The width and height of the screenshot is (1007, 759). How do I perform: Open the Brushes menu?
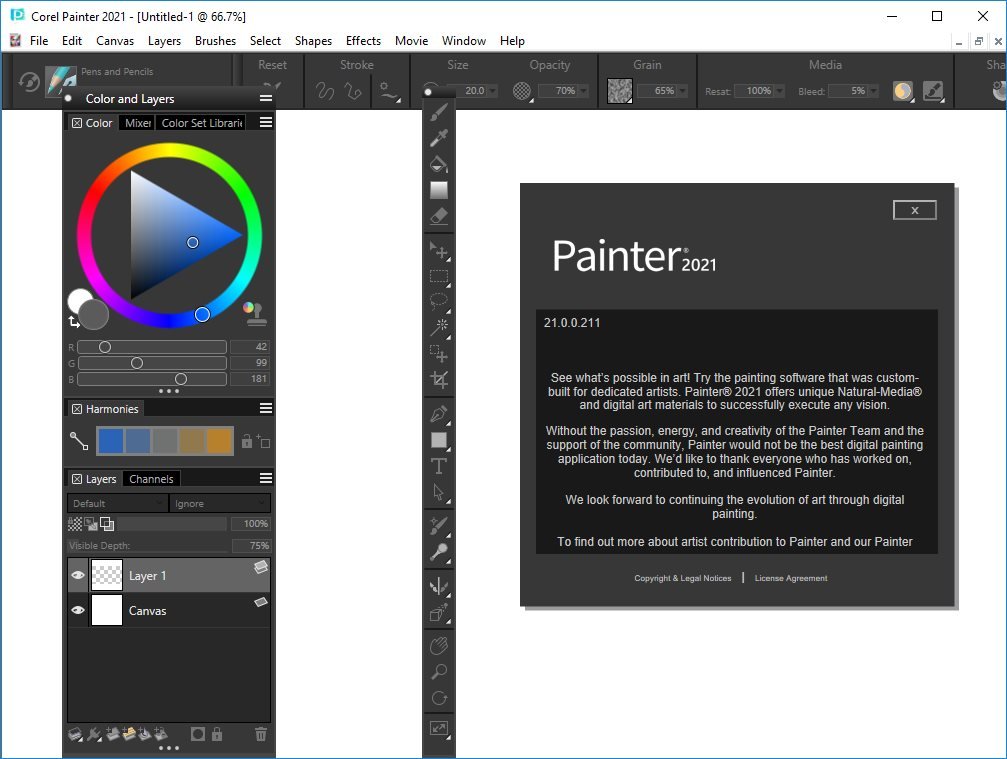(x=215, y=40)
